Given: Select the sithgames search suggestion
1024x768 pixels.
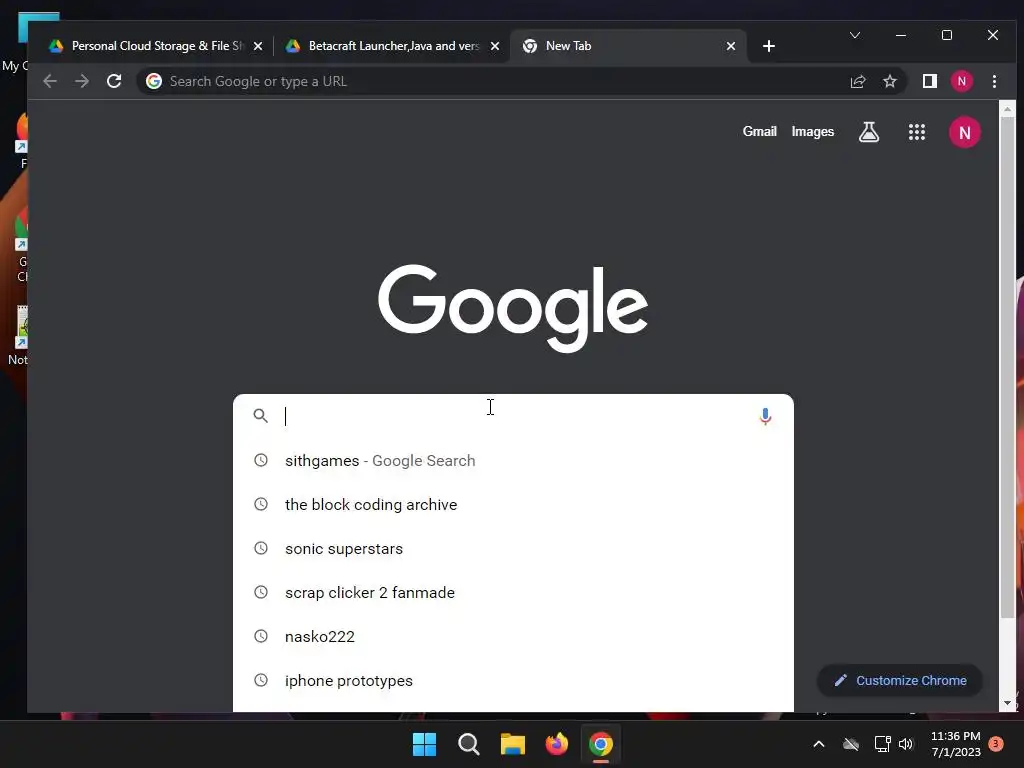Looking at the screenshot, I should point(513,460).
